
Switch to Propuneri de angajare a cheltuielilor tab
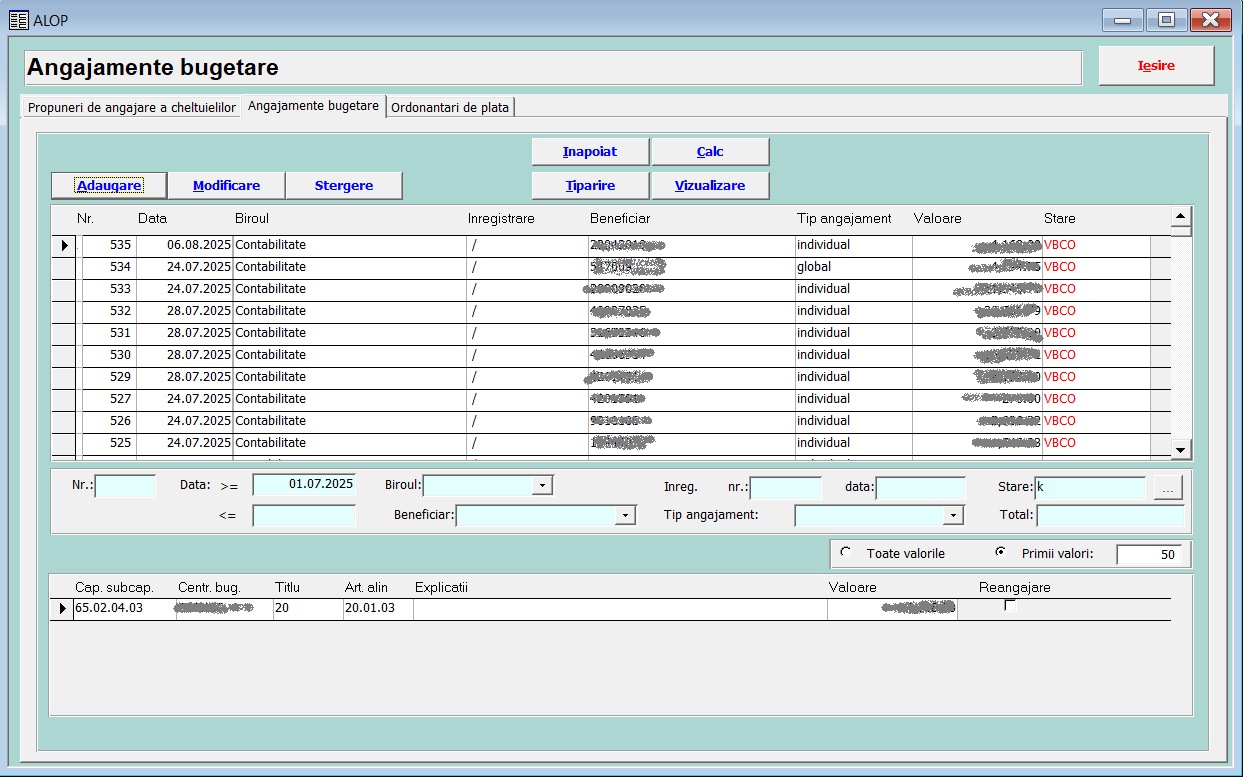tap(131, 107)
